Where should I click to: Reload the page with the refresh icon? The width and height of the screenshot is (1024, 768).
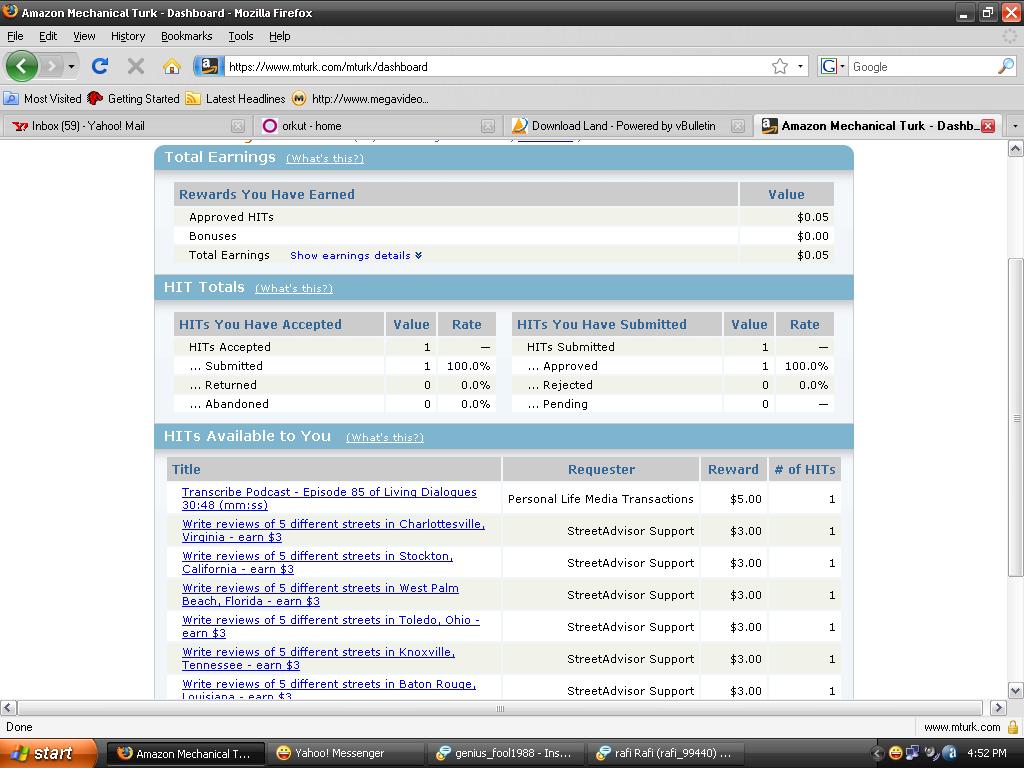tap(100, 66)
